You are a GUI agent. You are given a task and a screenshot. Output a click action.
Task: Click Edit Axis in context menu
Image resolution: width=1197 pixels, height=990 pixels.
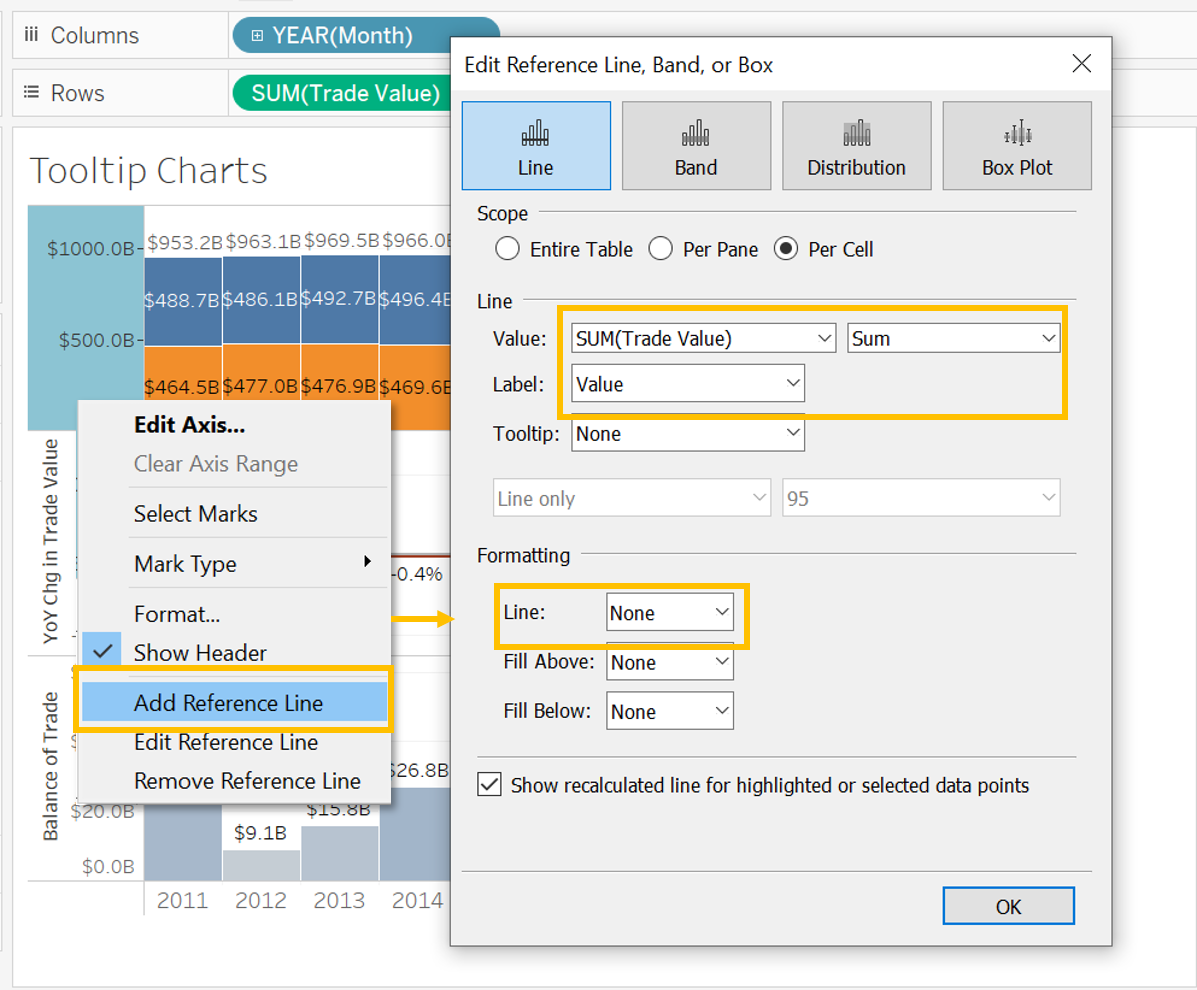tap(189, 424)
